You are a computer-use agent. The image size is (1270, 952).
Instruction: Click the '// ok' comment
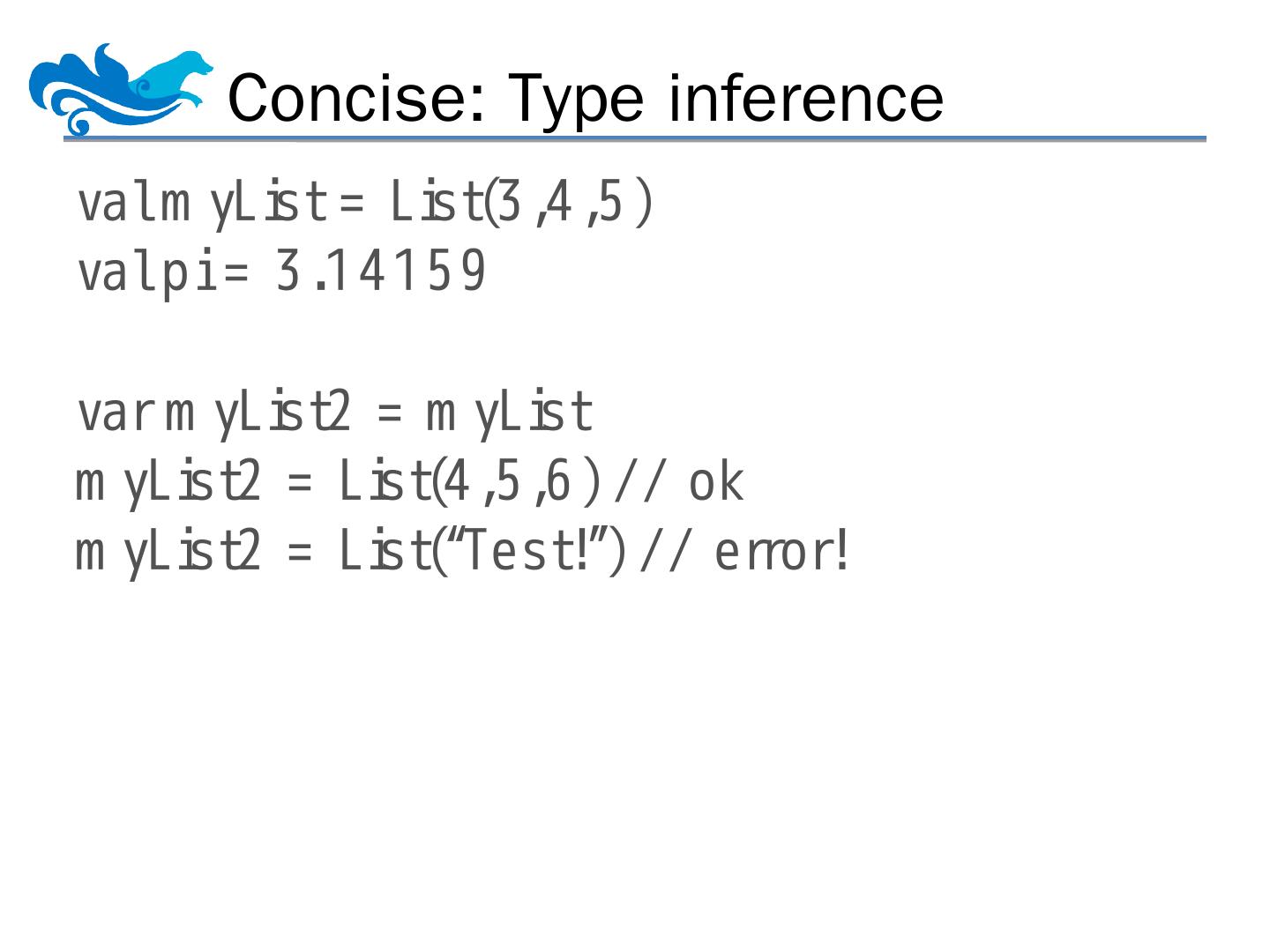[678, 482]
